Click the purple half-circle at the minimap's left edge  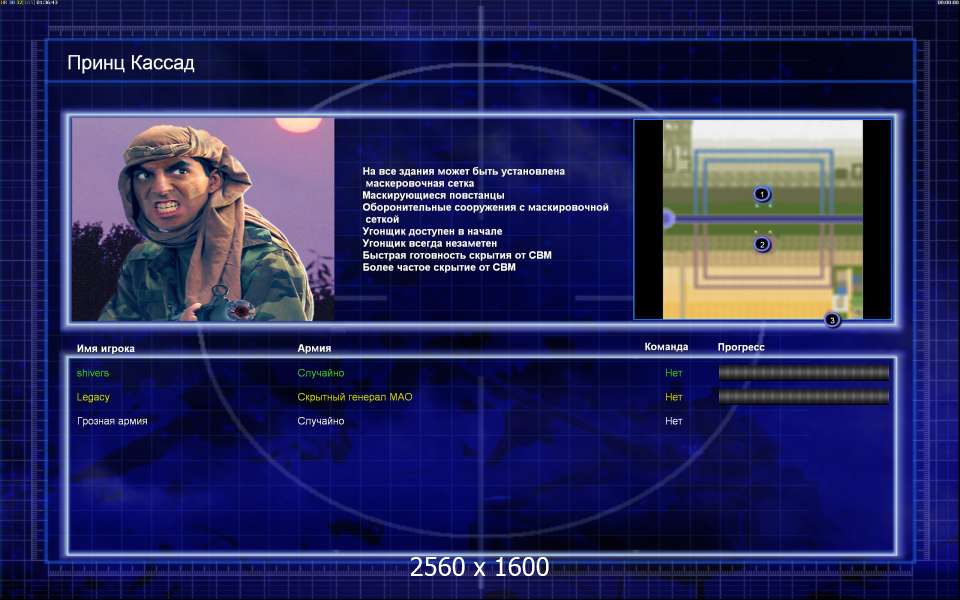point(669,218)
